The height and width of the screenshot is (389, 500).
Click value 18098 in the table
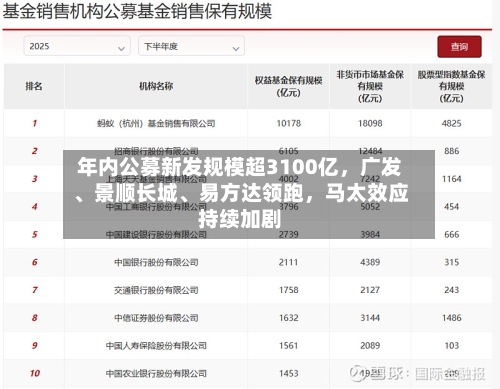(x=370, y=124)
